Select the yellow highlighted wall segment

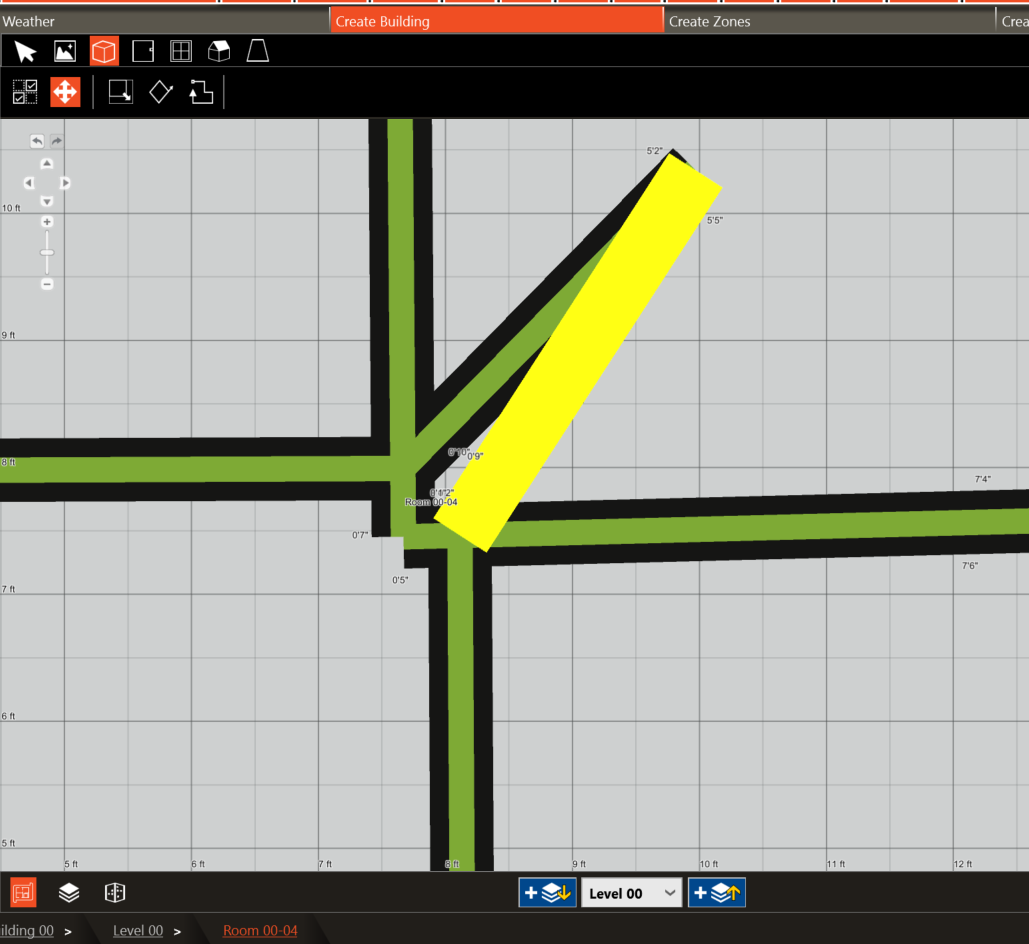[x=578, y=352]
